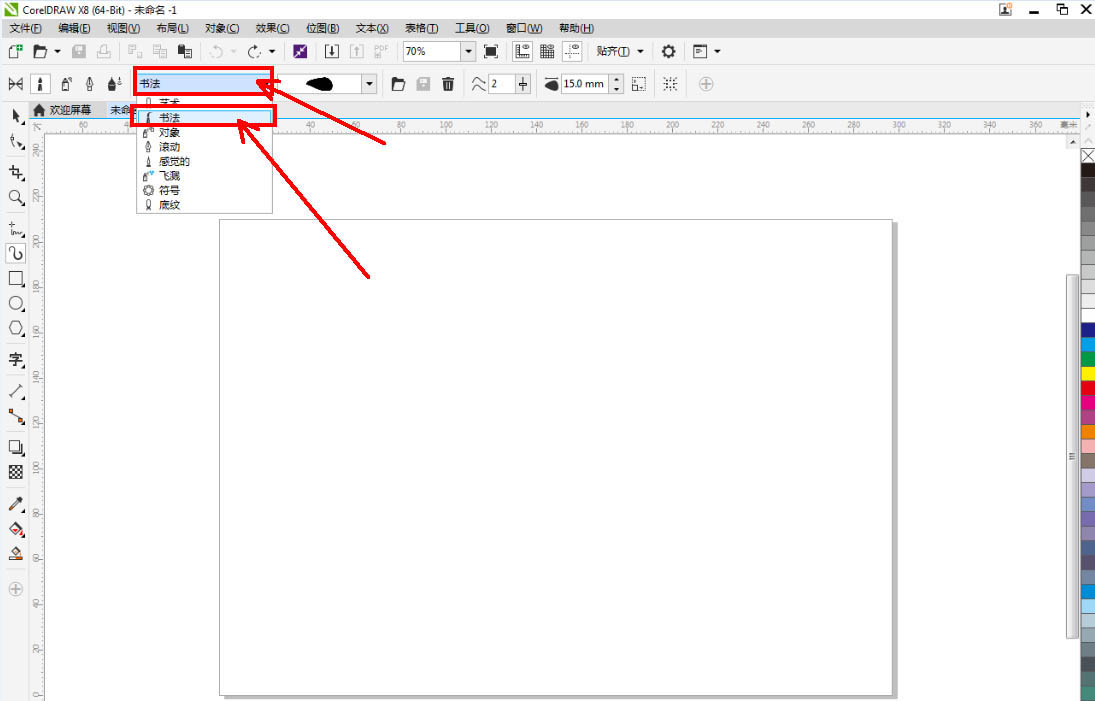Increase stroke width 15.0 mm spinner
The width and height of the screenshot is (1095, 701).
click(617, 80)
